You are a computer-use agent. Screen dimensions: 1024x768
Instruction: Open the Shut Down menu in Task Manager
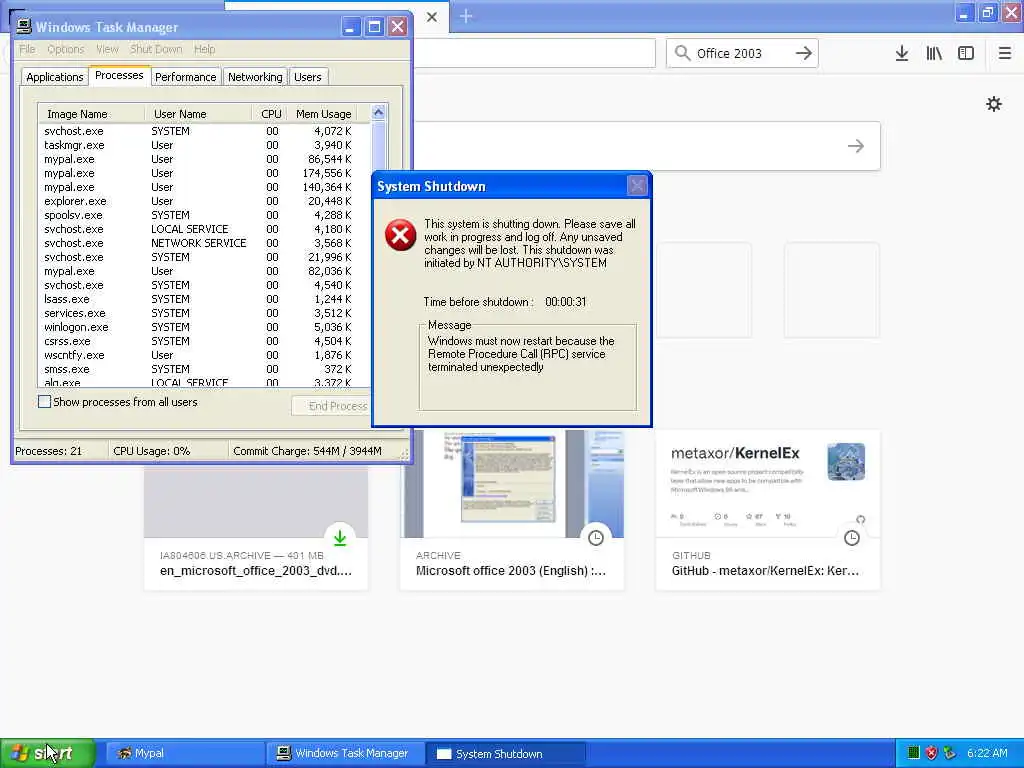(155, 49)
